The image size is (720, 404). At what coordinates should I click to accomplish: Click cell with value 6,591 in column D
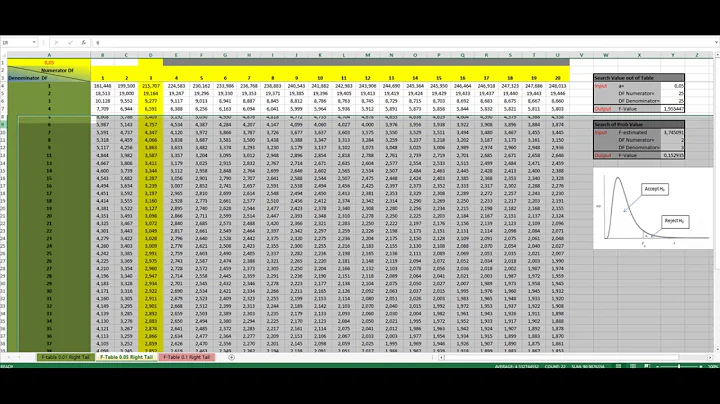click(x=151, y=109)
